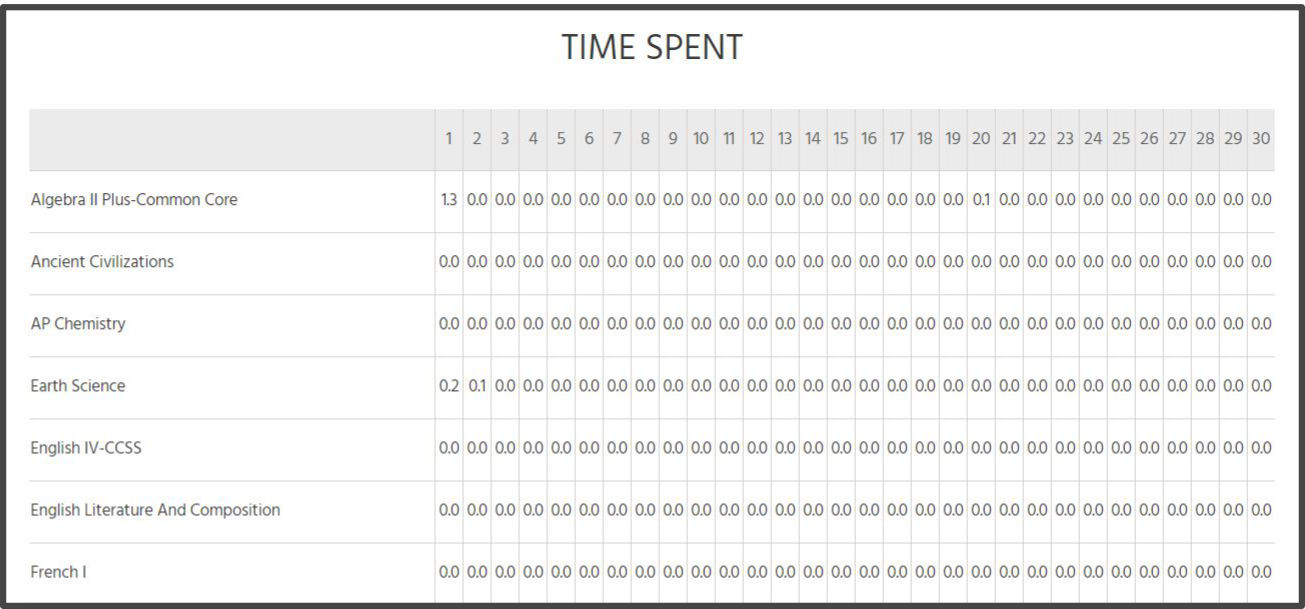Select the day 20 column header
The width and height of the screenshot is (1305, 609).
981,139
